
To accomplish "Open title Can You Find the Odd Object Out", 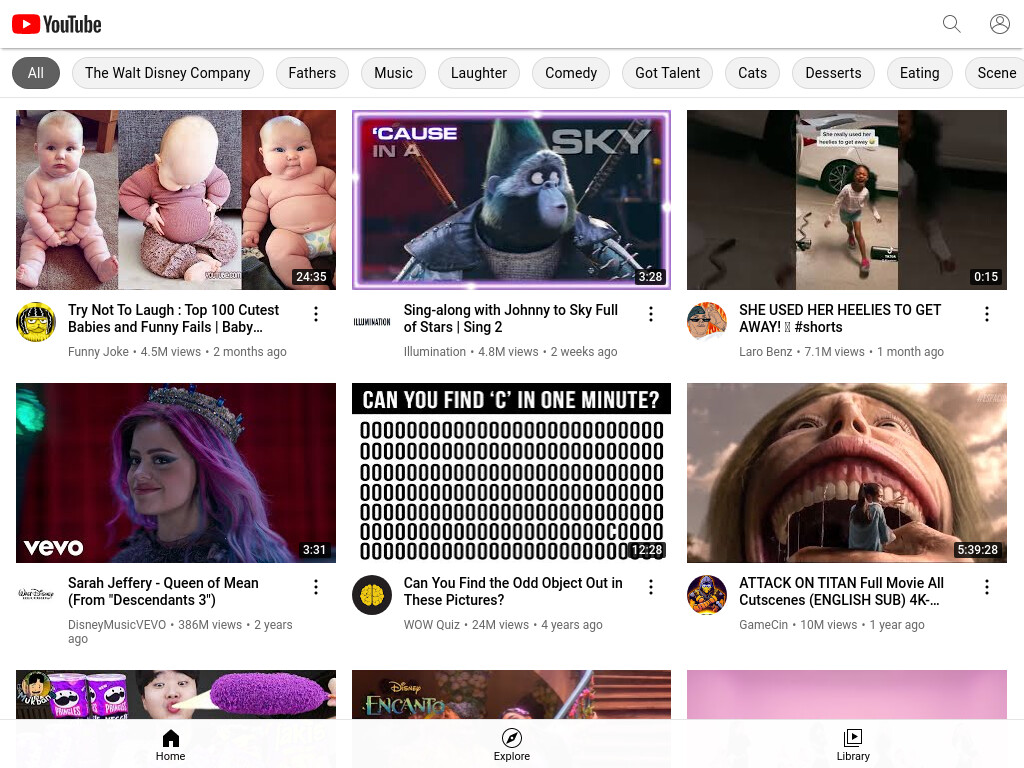I will (x=513, y=591).
